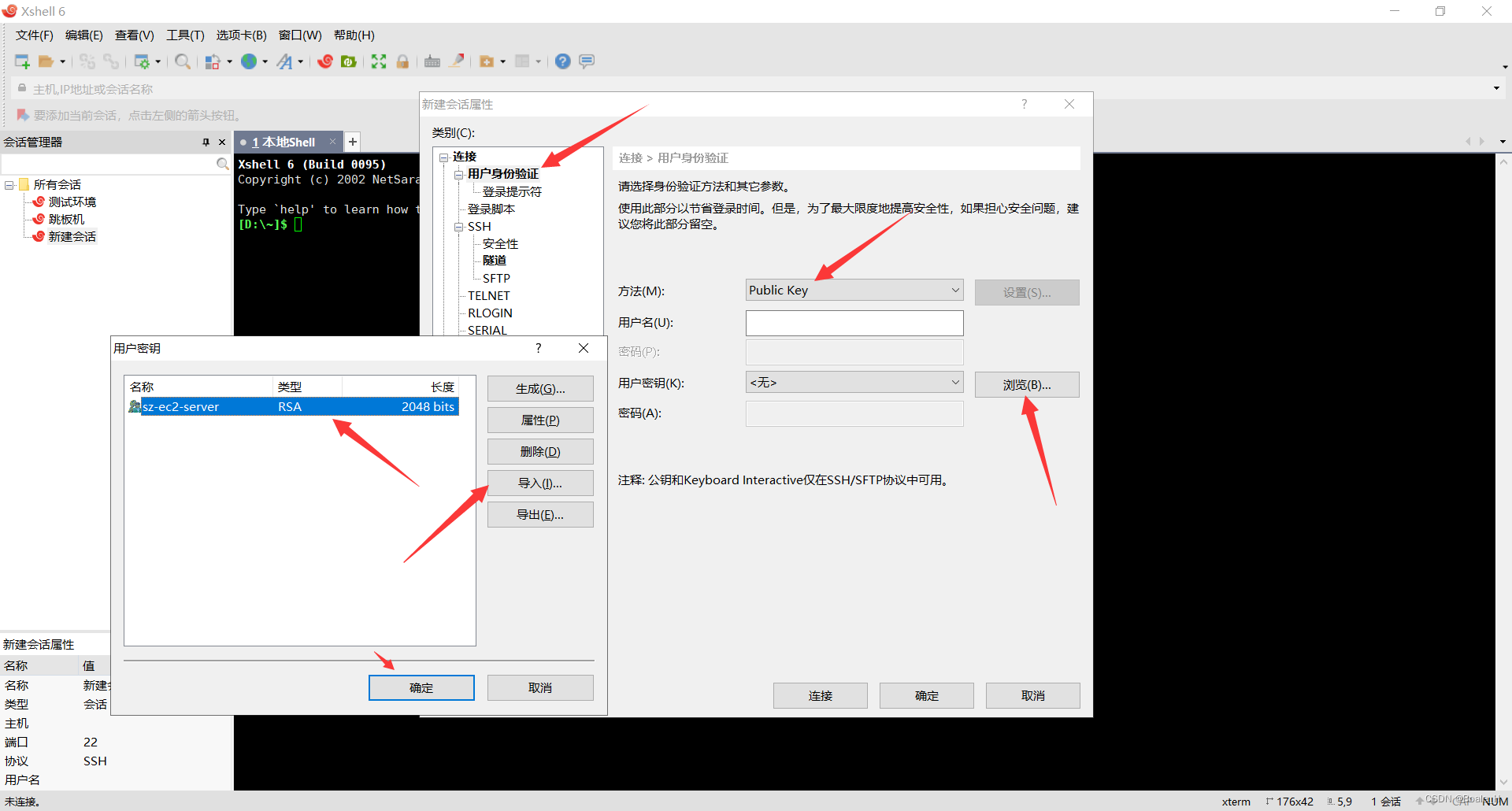Select the sz-ec2-server key row
The width and height of the screenshot is (1512, 811).
click(292, 407)
